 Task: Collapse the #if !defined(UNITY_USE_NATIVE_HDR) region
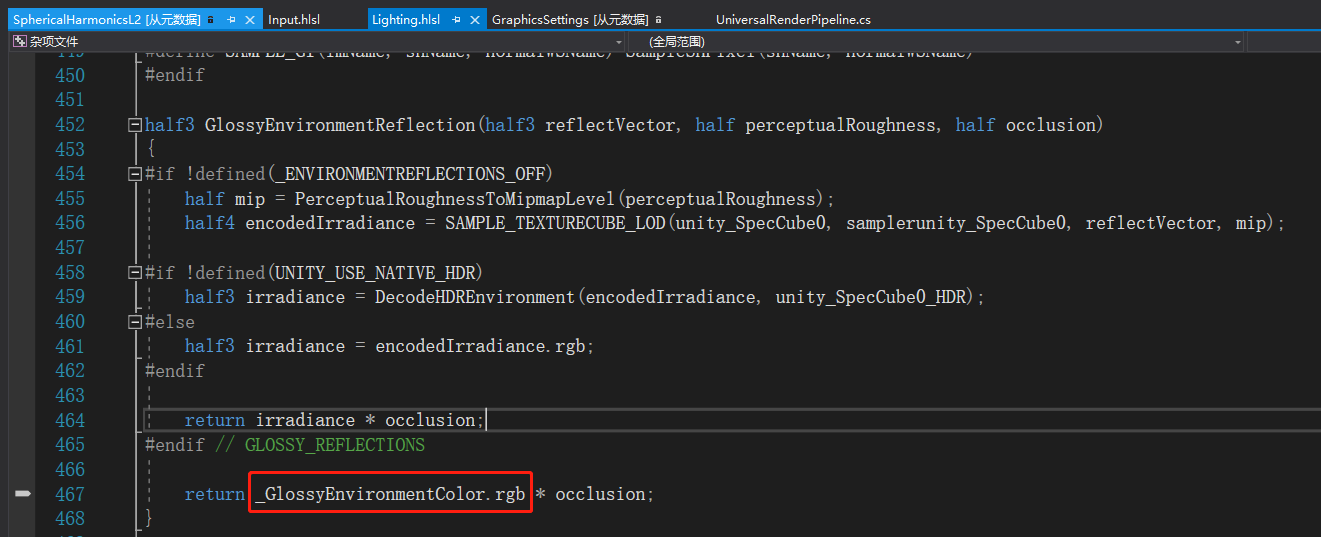click(x=135, y=272)
